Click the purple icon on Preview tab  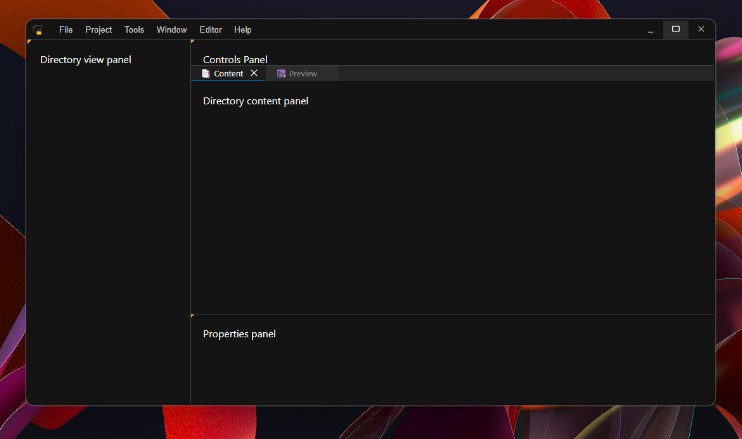(281, 74)
